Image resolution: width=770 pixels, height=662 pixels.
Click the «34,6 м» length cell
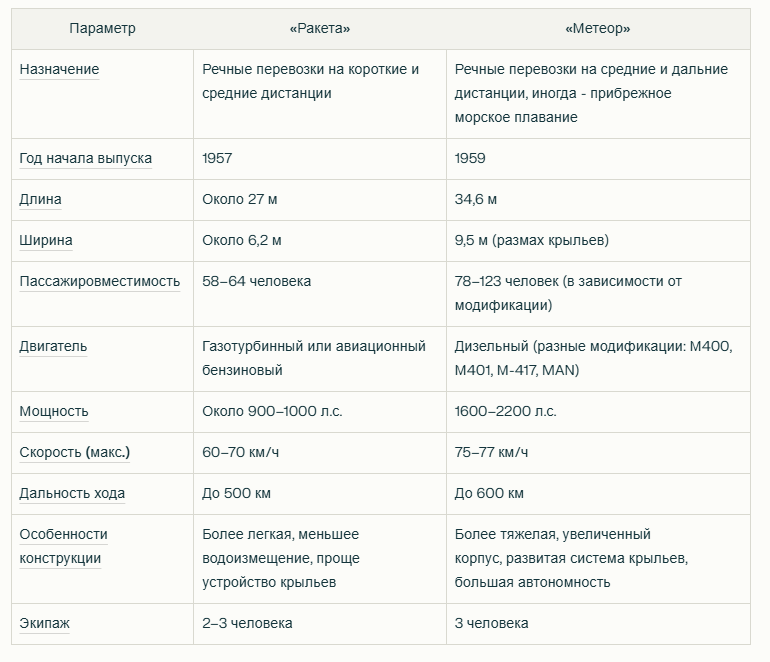click(x=598, y=199)
